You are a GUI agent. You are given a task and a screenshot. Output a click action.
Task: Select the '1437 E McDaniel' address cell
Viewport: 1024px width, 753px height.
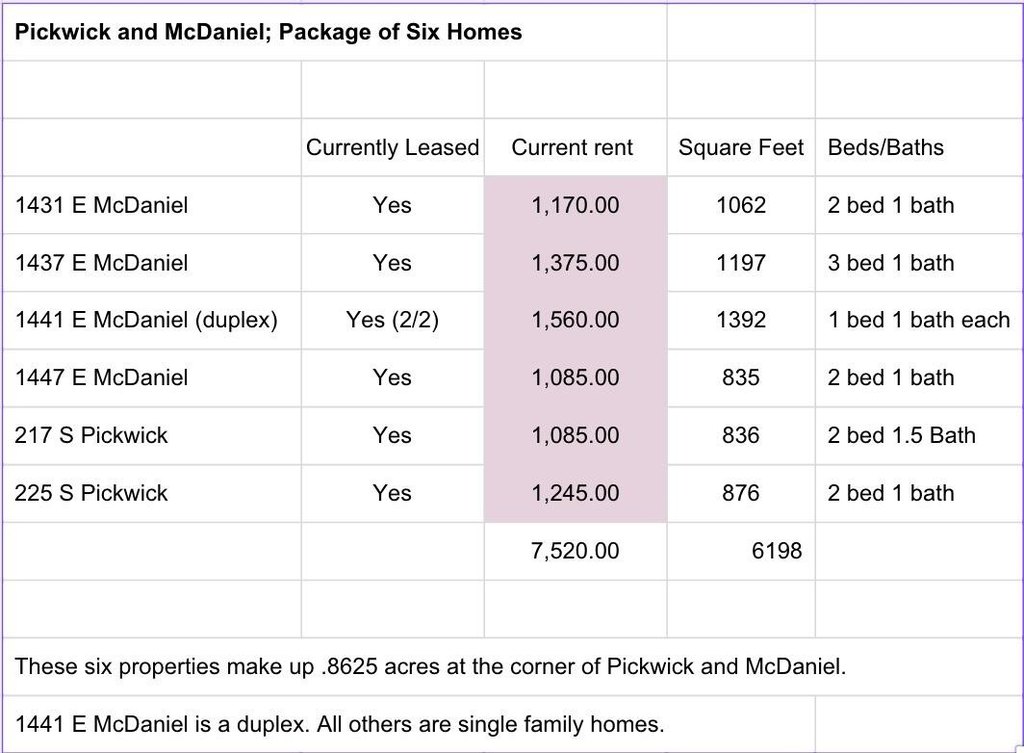tap(102, 263)
